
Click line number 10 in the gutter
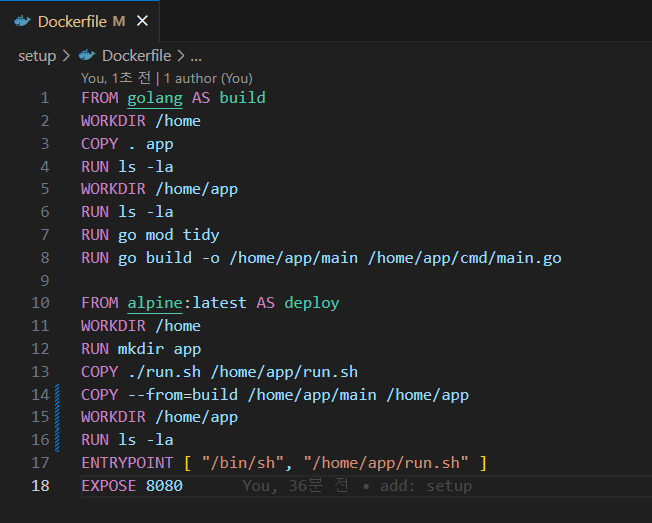[x=40, y=303]
